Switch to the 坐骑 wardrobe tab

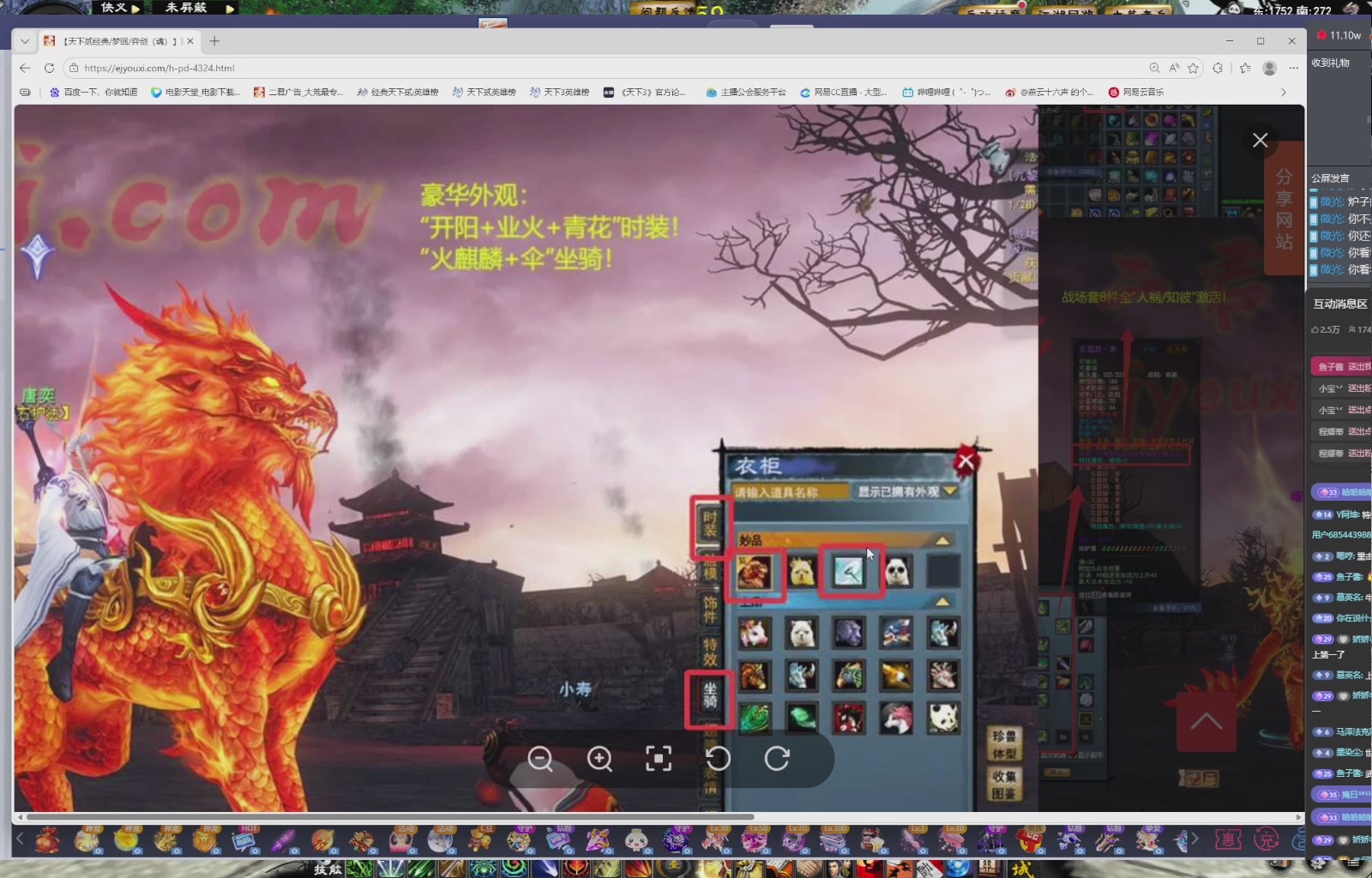[710, 696]
